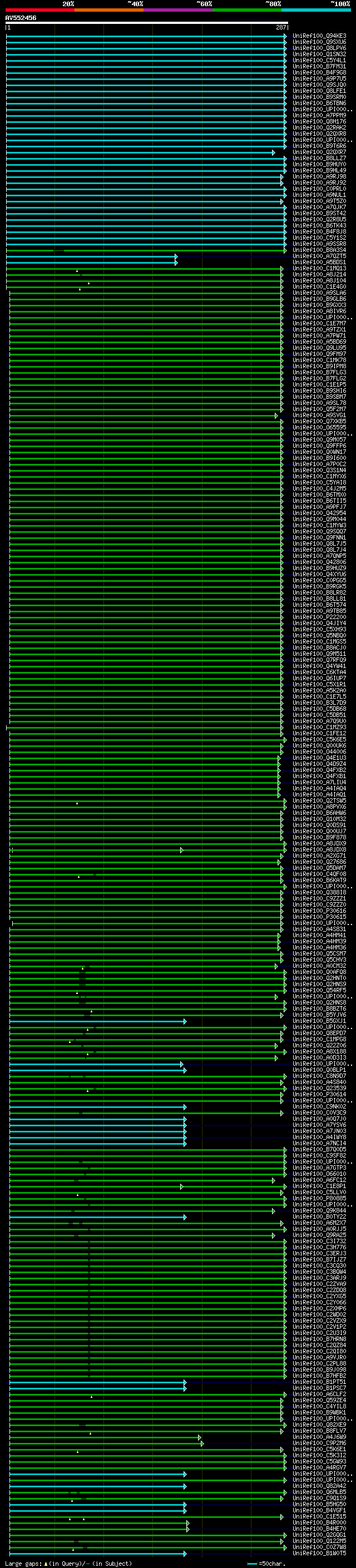Click the red 20% identity legend segment
The image size is (356, 1568).
[40, 11]
